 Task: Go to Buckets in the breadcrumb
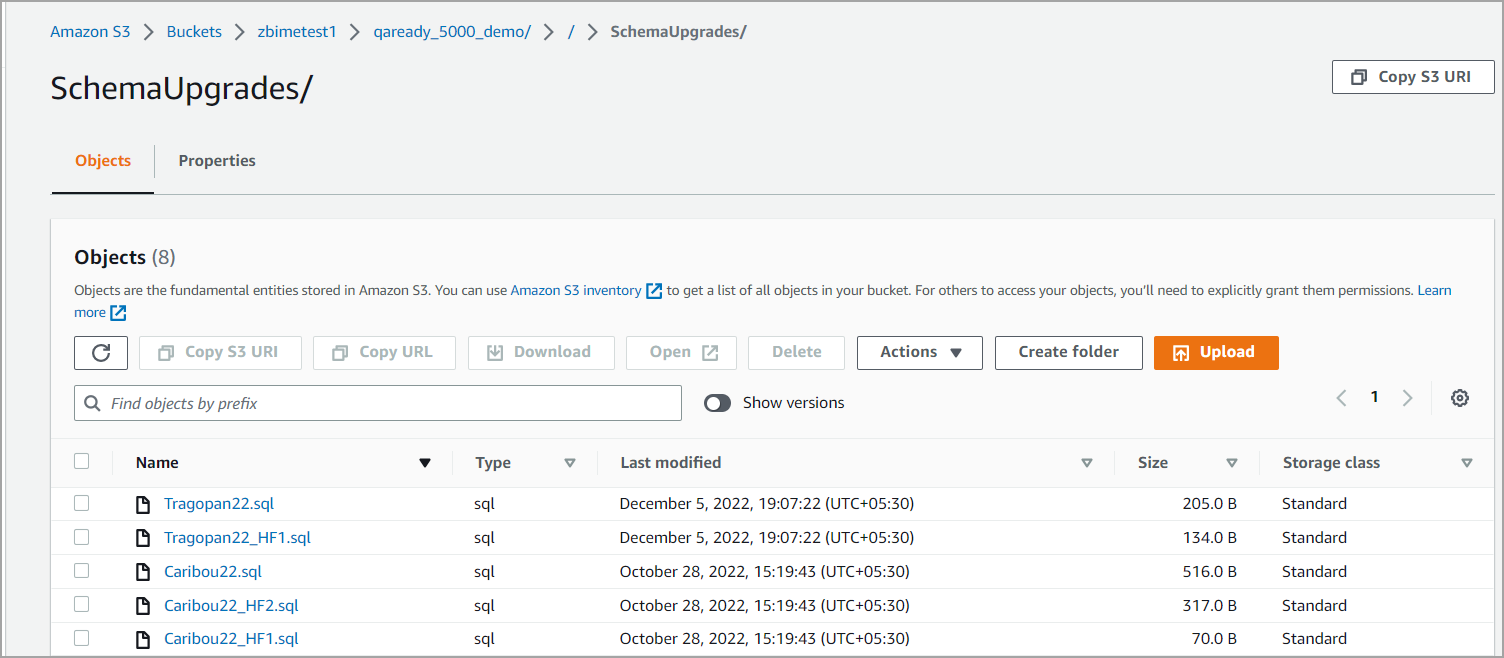point(194,32)
